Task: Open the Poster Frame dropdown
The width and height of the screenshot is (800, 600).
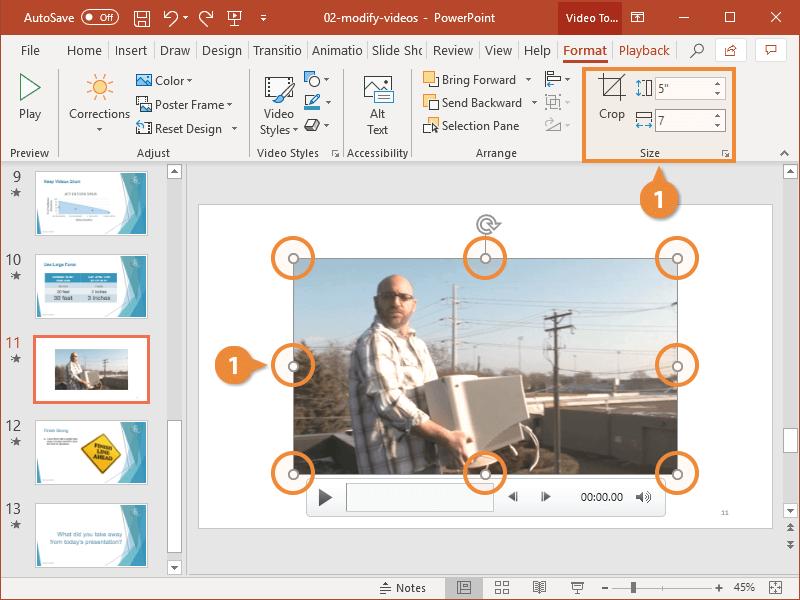Action: [x=184, y=105]
